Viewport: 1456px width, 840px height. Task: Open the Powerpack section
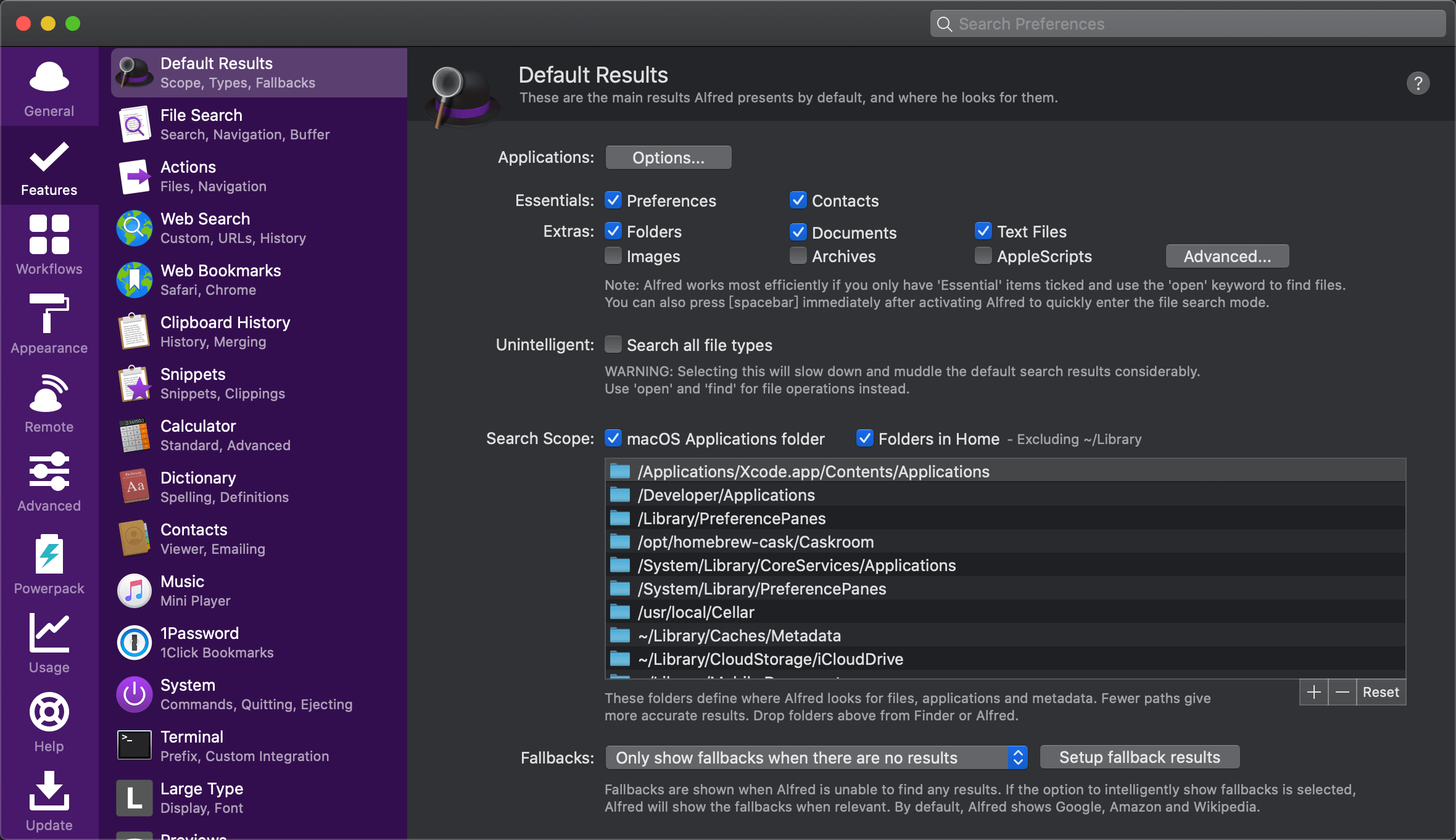[x=49, y=564]
